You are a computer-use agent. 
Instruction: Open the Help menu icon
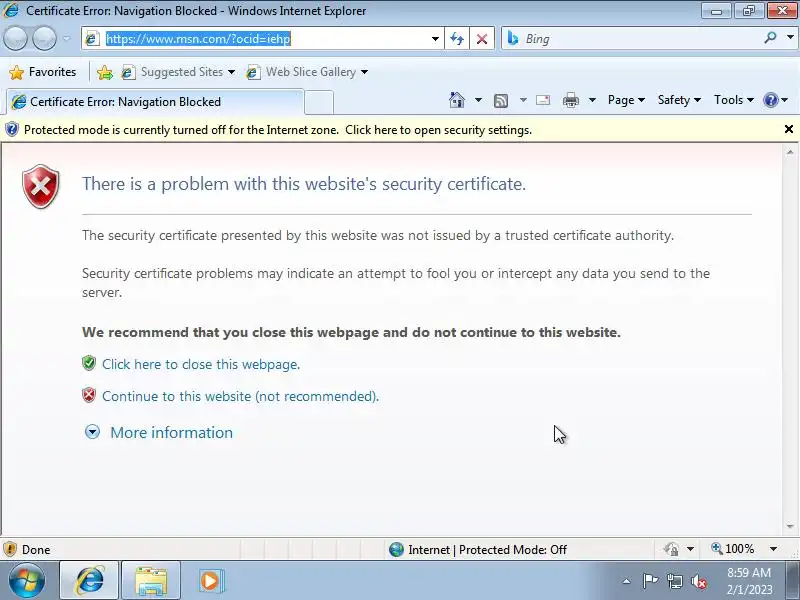[775, 100]
